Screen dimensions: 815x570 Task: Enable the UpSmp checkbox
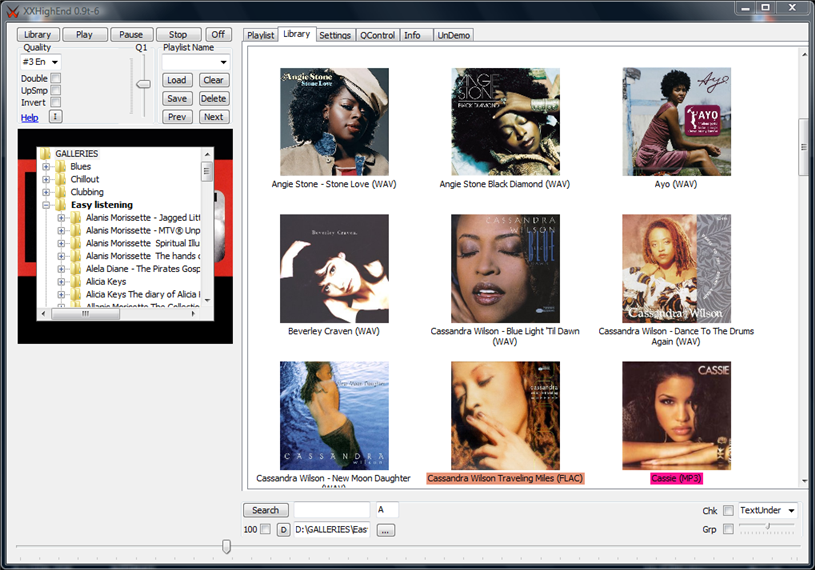pos(56,90)
